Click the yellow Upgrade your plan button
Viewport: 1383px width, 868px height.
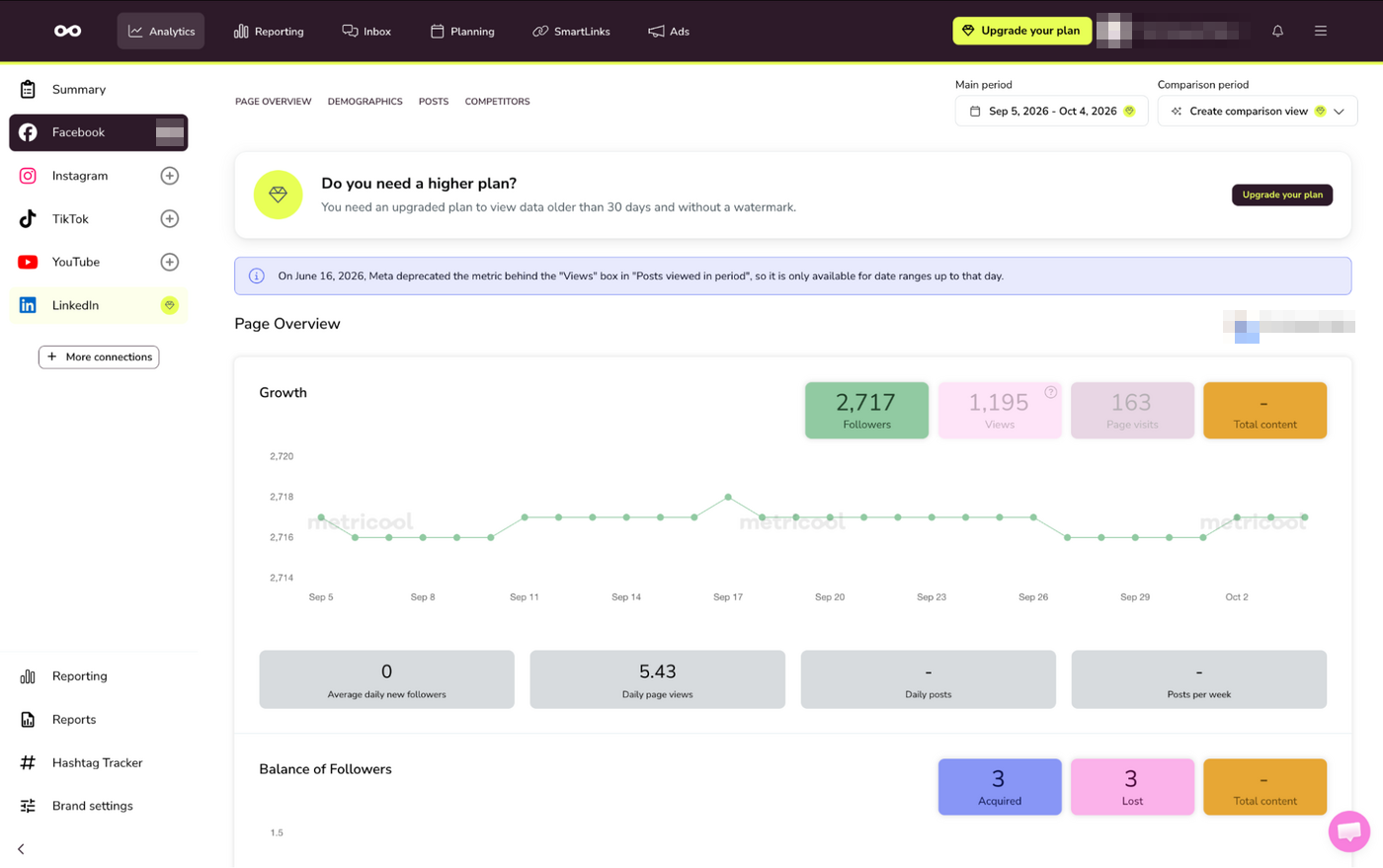(x=1022, y=31)
